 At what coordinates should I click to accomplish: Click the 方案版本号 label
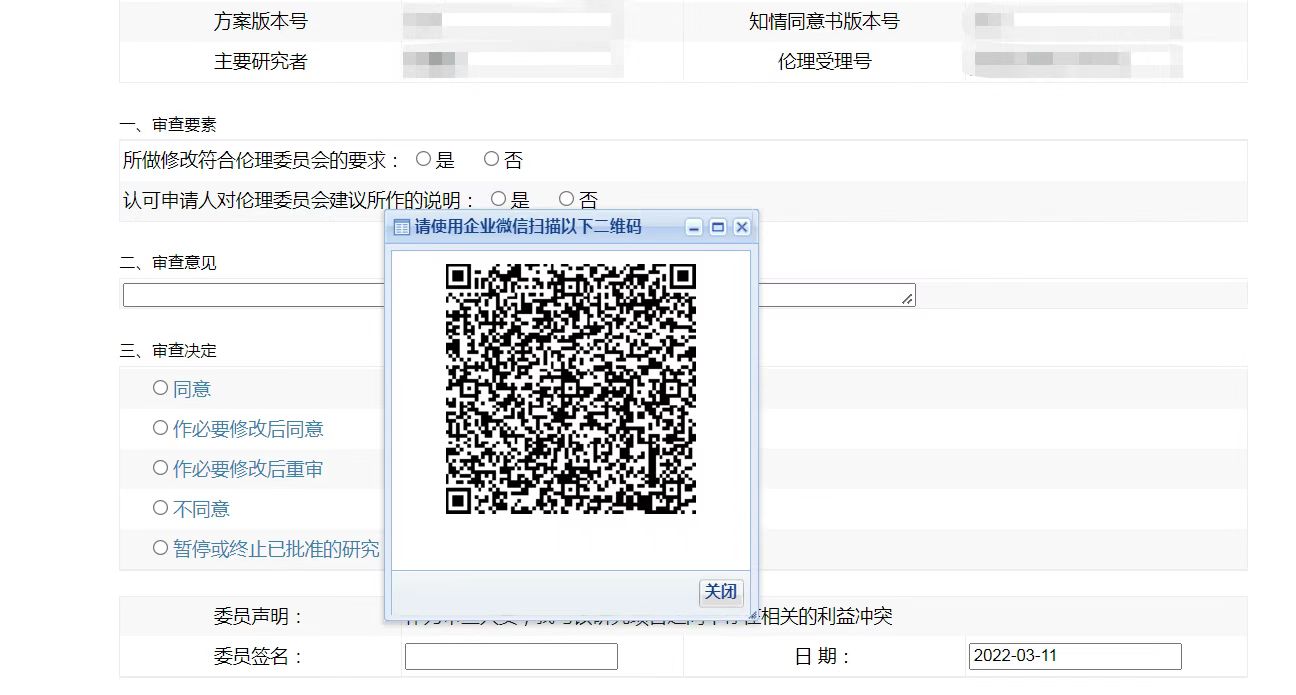click(x=260, y=21)
